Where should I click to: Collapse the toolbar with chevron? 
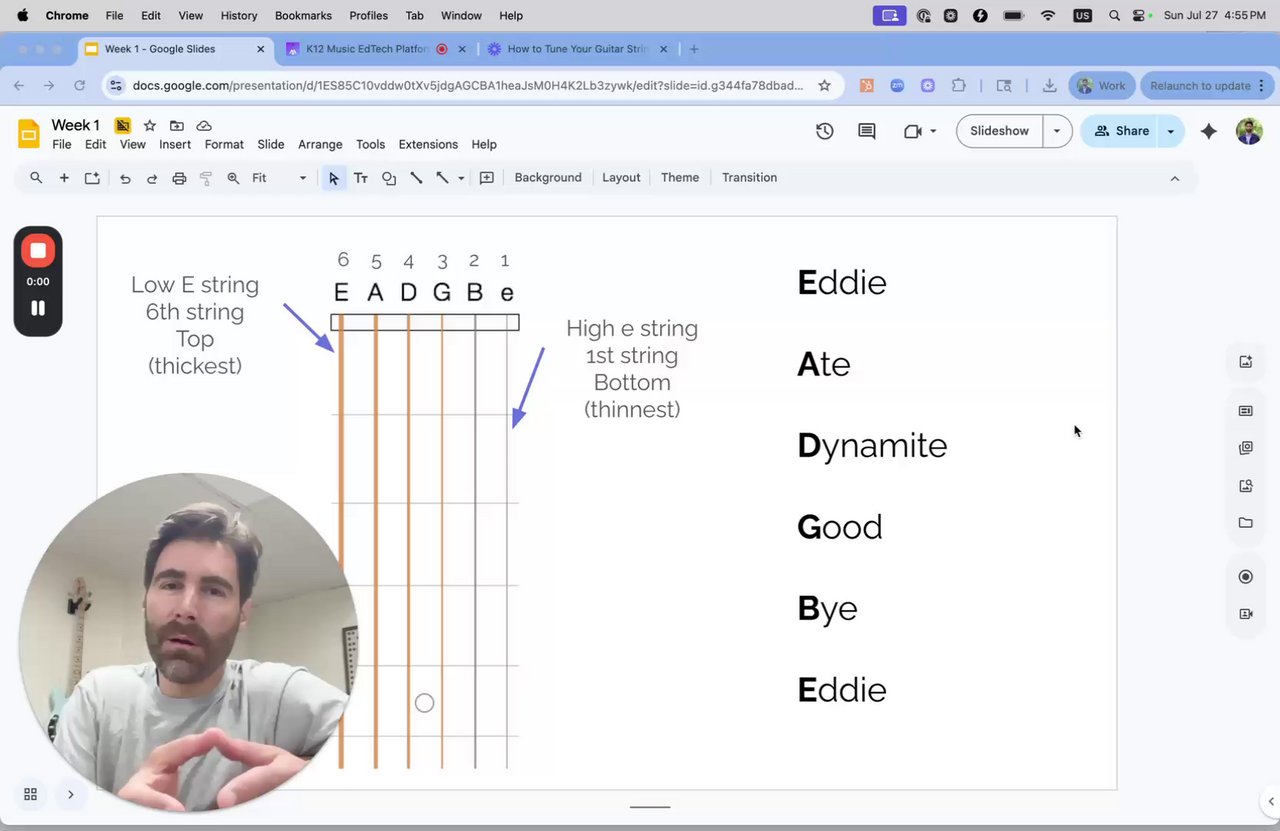1175,178
